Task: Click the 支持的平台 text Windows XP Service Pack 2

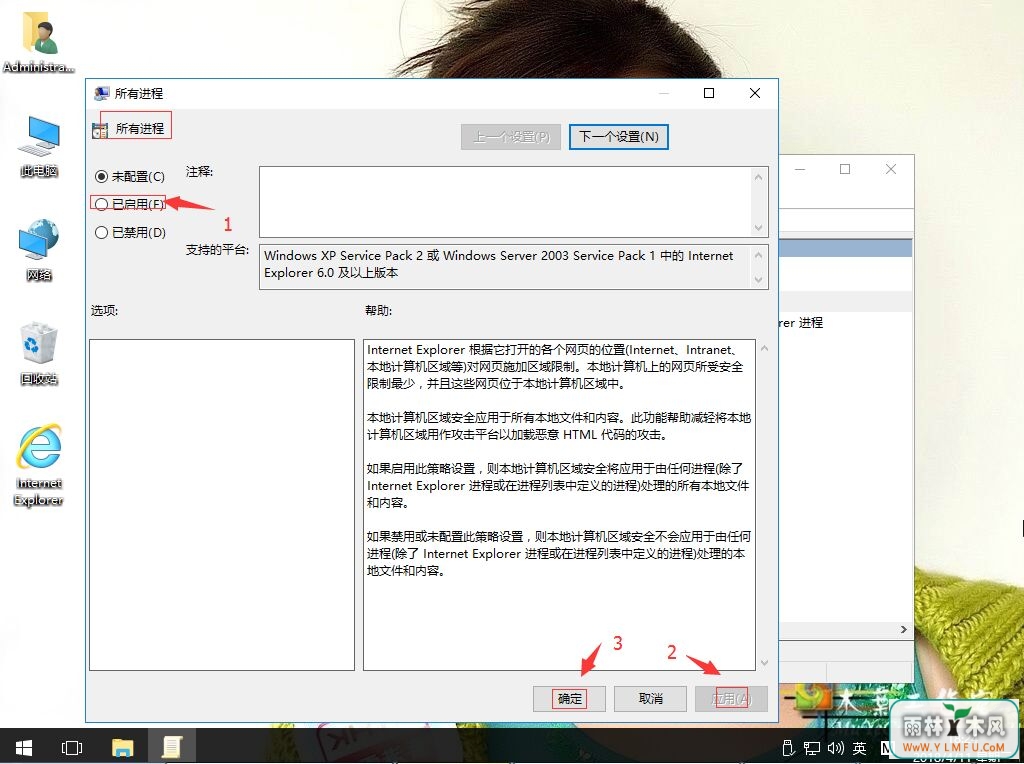Action: point(498,264)
